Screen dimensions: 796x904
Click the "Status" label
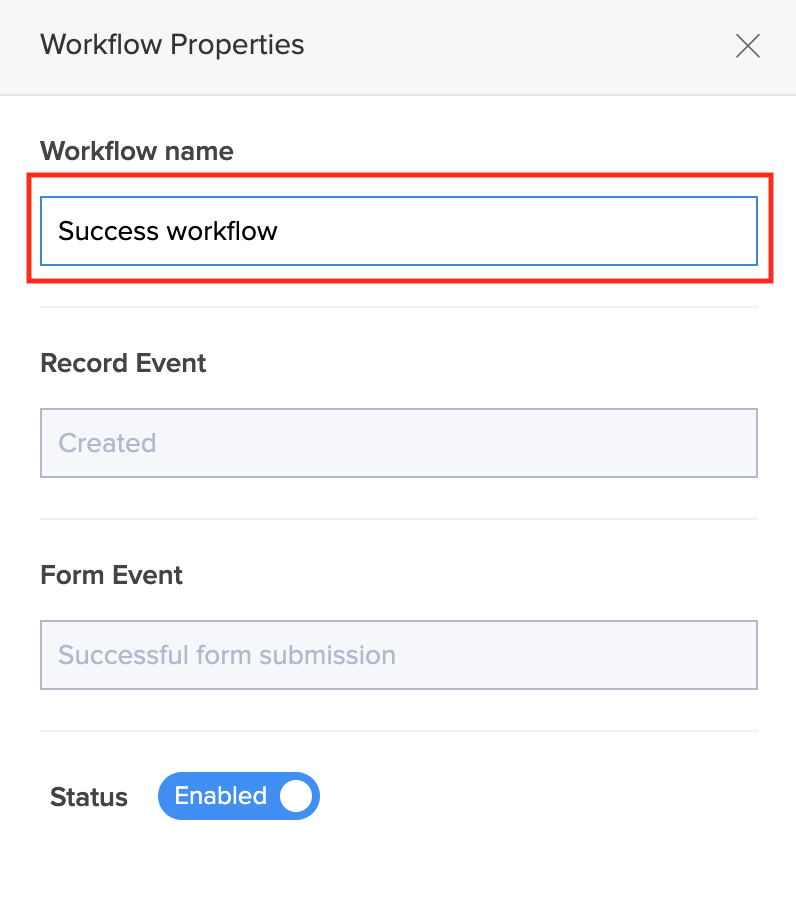(x=89, y=797)
